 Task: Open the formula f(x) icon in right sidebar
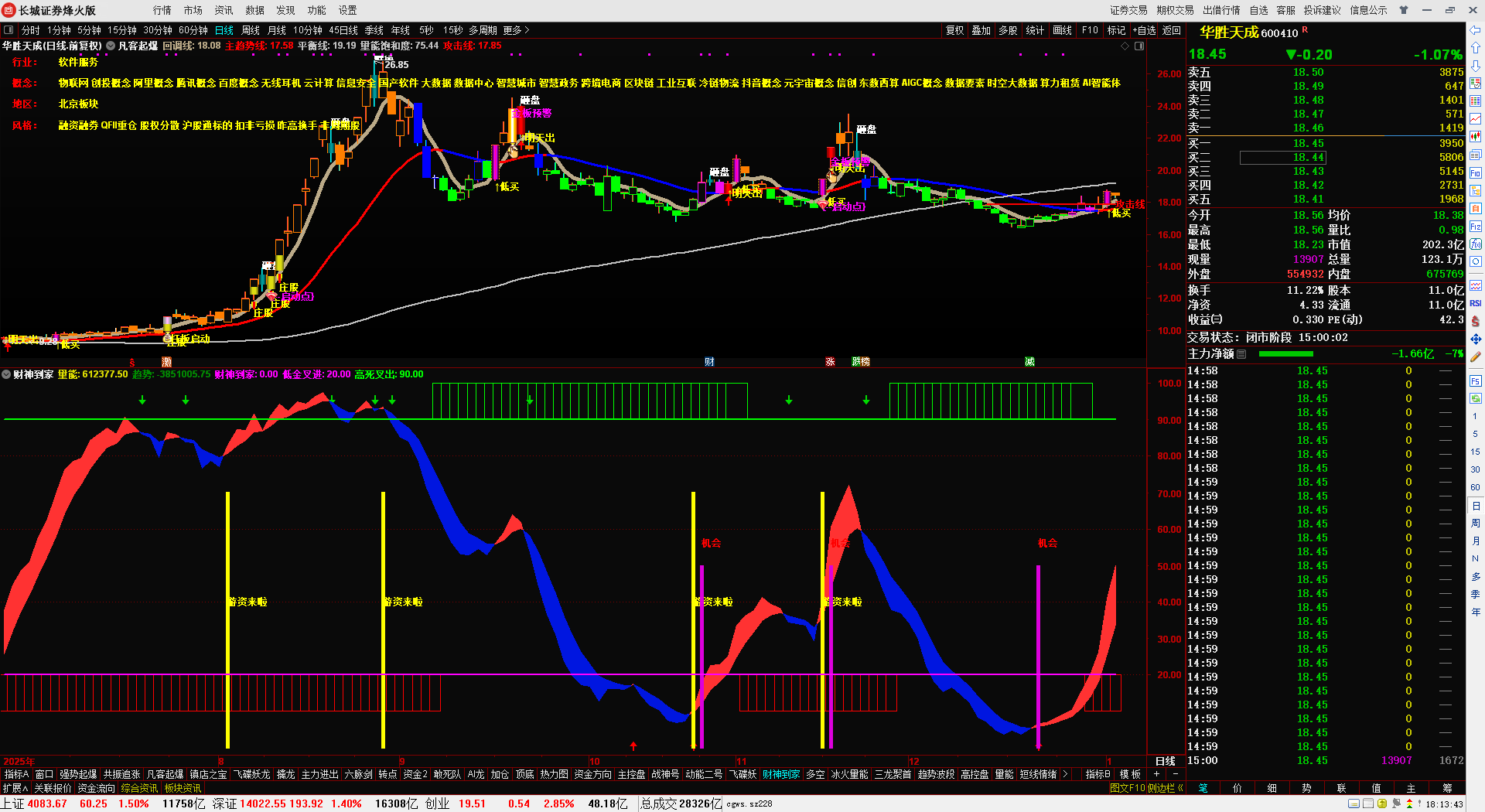pyautogui.click(x=1476, y=244)
